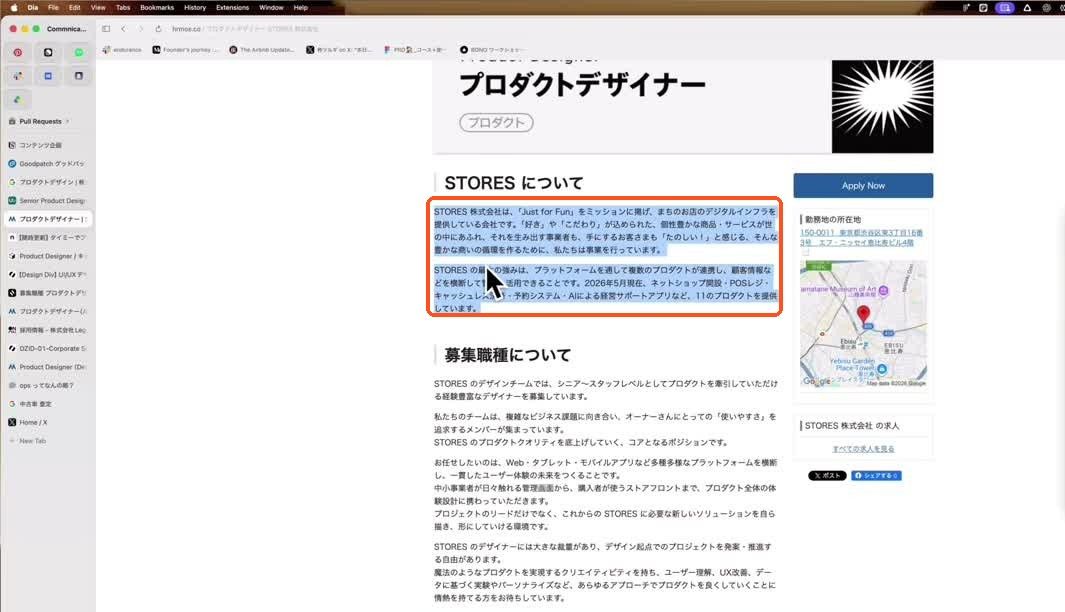Open the Bookmarks menu
Screen dimensions: 1065x612
click(x=157, y=7)
